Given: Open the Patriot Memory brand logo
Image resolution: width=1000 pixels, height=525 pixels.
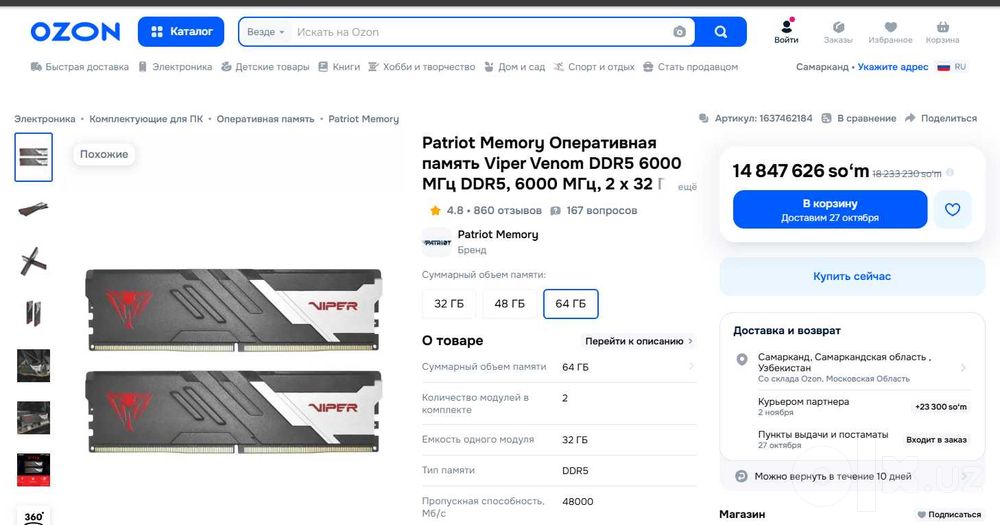Looking at the screenshot, I should pyautogui.click(x=438, y=242).
